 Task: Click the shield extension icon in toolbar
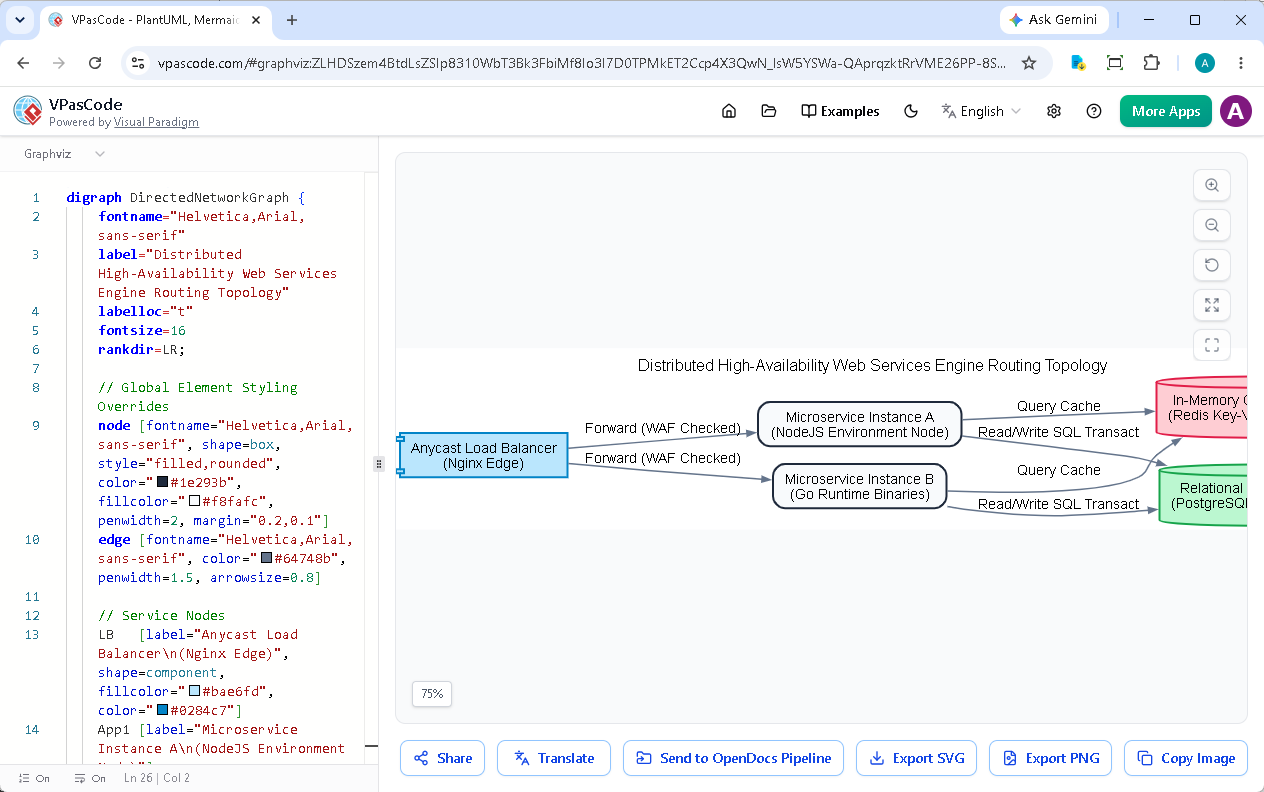[x=1078, y=63]
